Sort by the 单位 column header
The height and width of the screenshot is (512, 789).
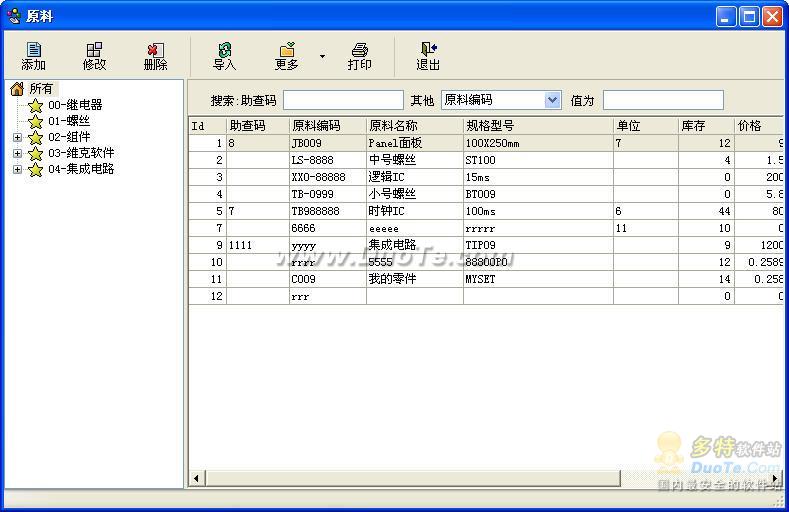pos(646,126)
